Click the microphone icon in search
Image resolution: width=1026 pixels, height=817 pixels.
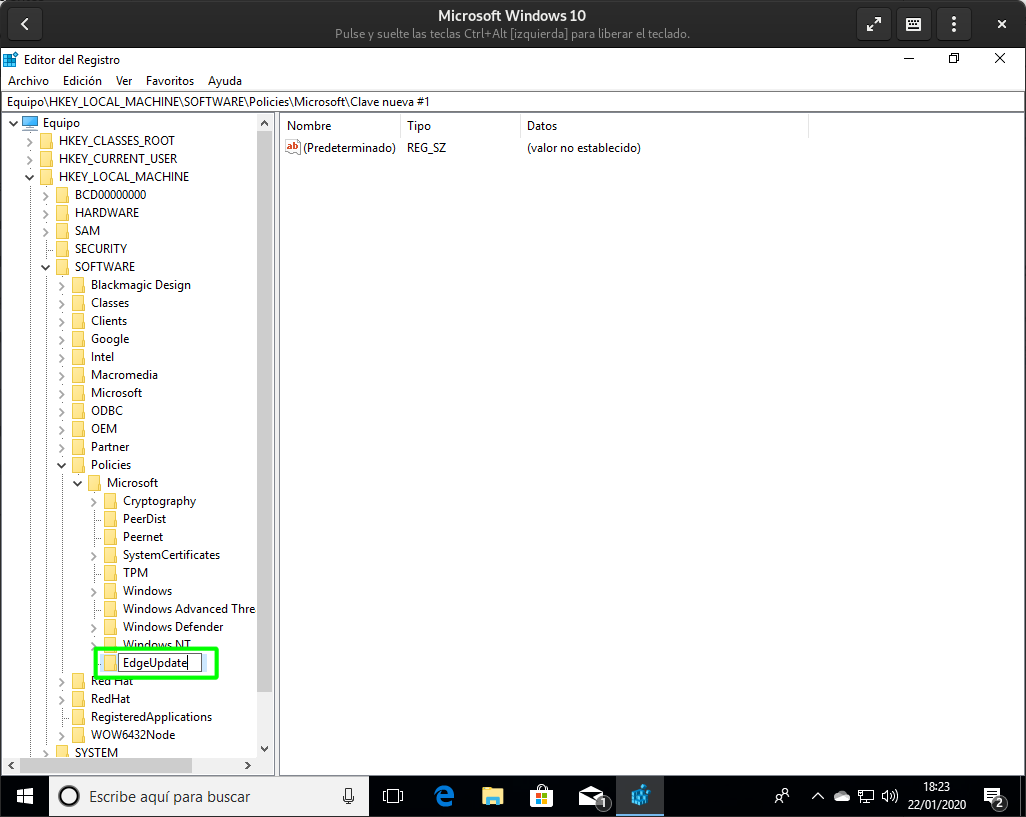coord(349,796)
